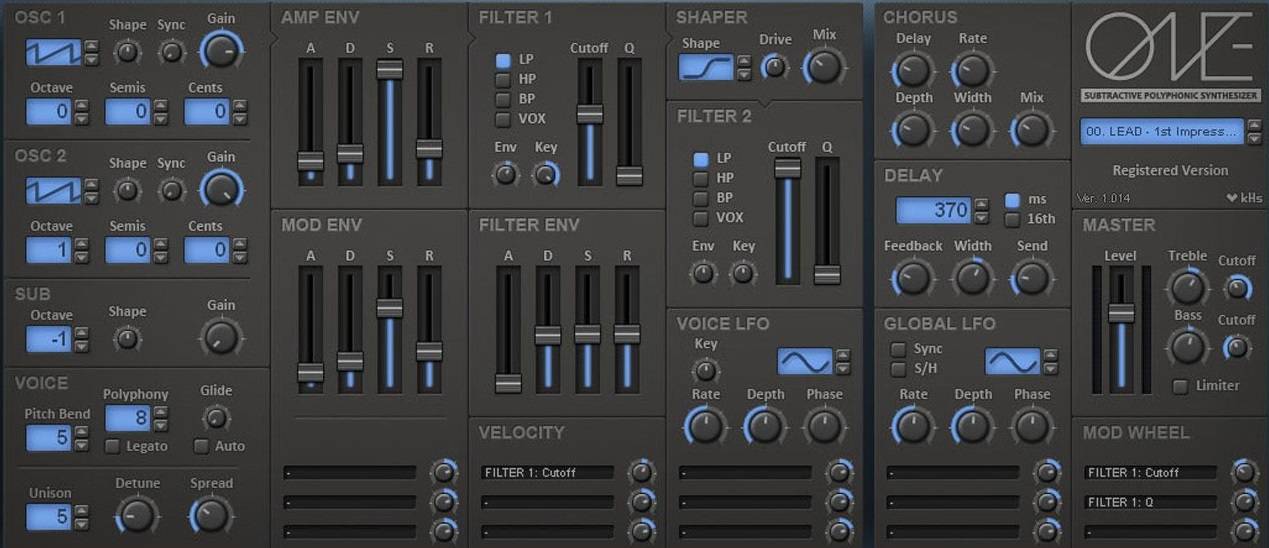Viewport: 1269px width, 548px height.
Task: Enable the Legato checkbox
Action: [112, 446]
